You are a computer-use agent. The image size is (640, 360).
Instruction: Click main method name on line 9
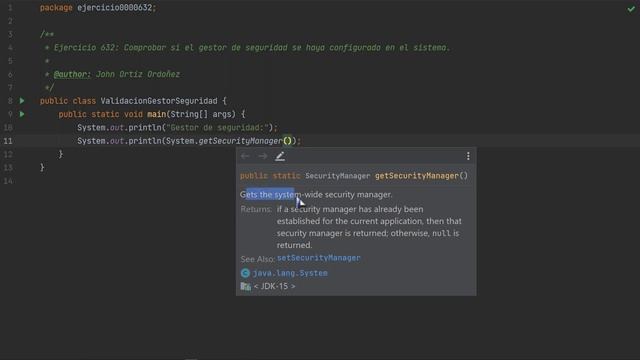click(x=156, y=114)
